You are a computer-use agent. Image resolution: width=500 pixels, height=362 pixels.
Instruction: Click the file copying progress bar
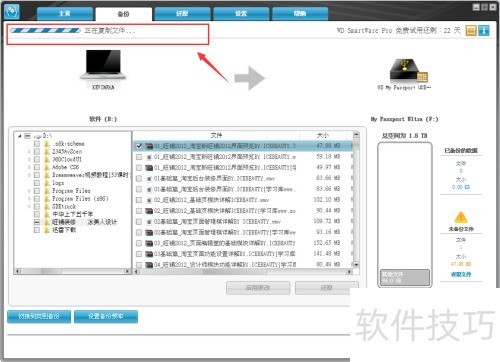click(45, 31)
